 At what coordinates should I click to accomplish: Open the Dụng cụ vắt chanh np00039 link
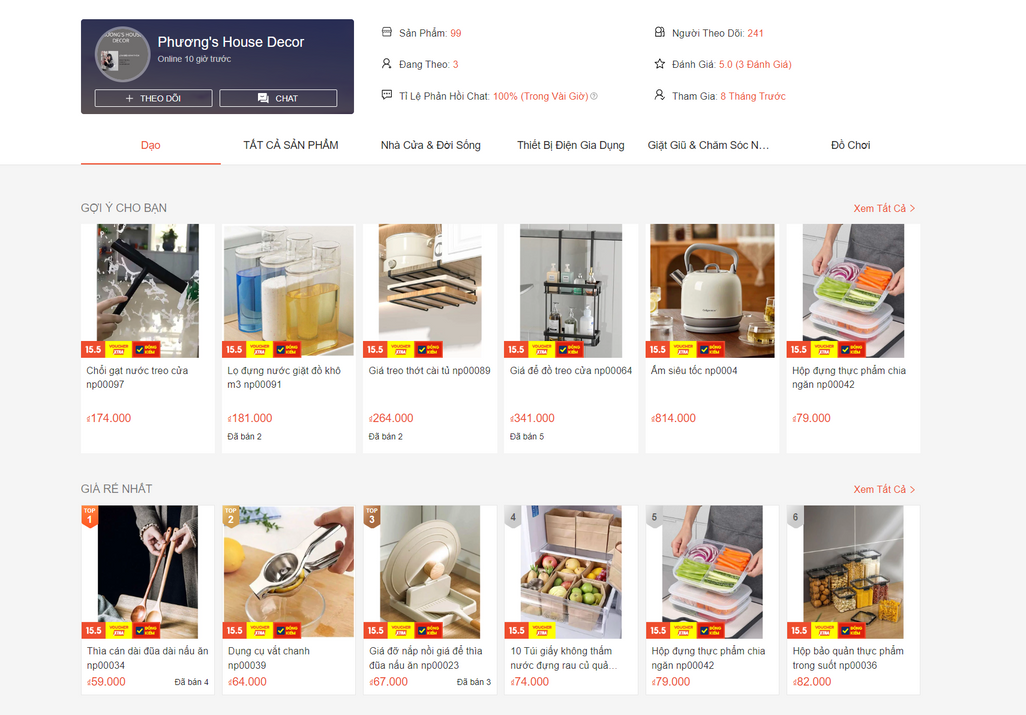click(269, 658)
